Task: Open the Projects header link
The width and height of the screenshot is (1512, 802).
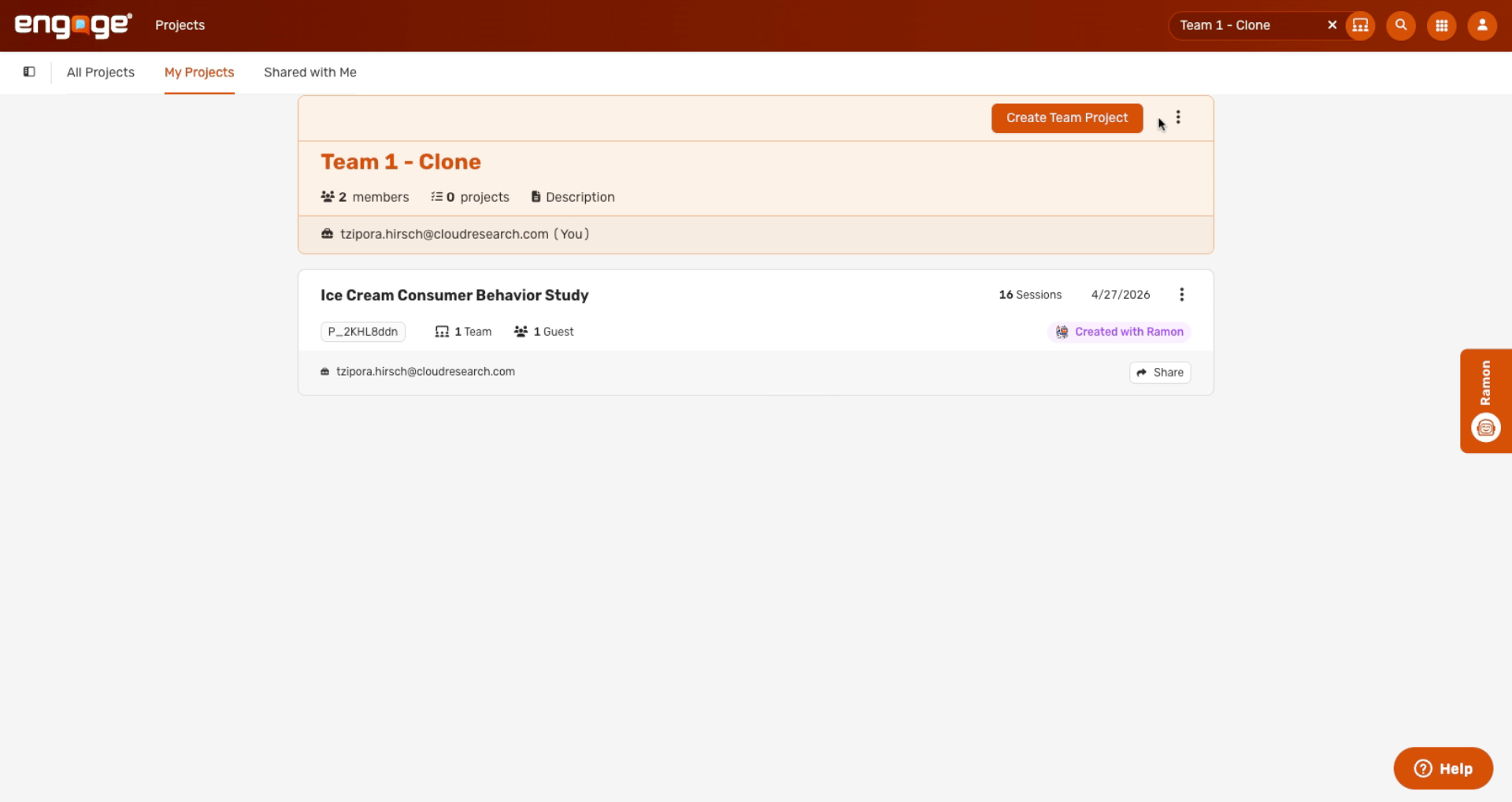Action: 180,25
